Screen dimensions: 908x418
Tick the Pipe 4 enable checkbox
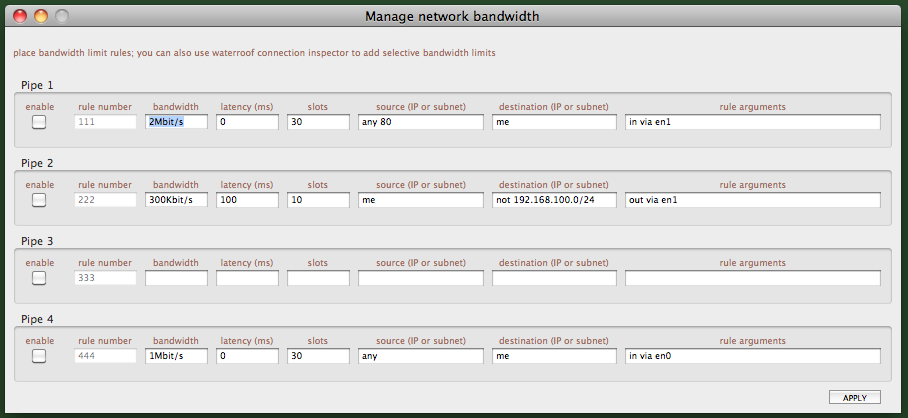39,356
